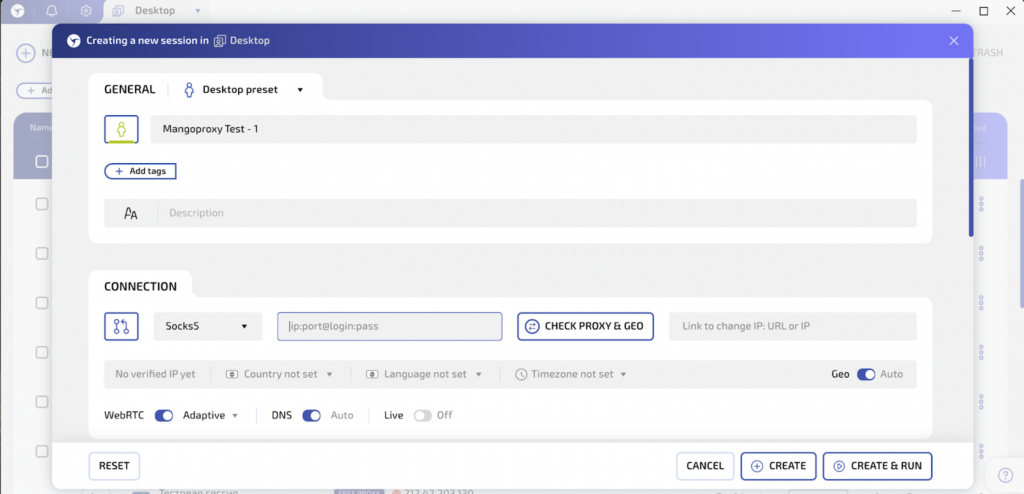Image resolution: width=1024 pixels, height=494 pixels.
Task: Toggle the Geo Auto switch
Action: (866, 374)
